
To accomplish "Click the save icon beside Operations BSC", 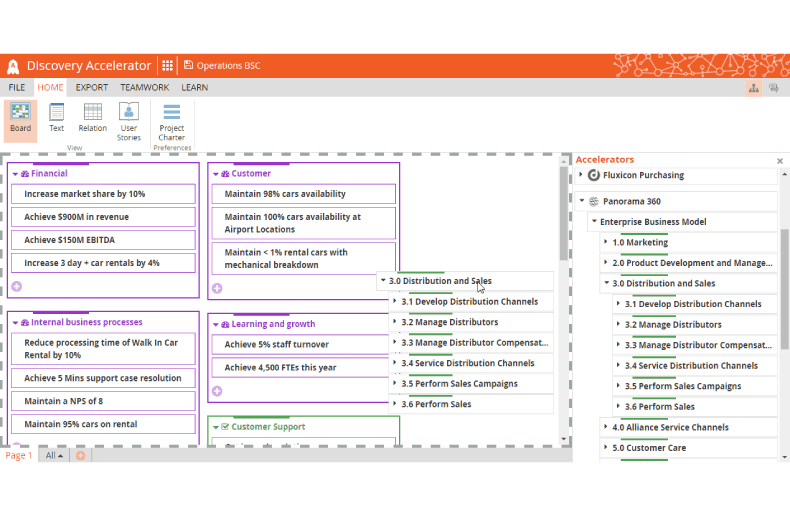I will (188, 65).
